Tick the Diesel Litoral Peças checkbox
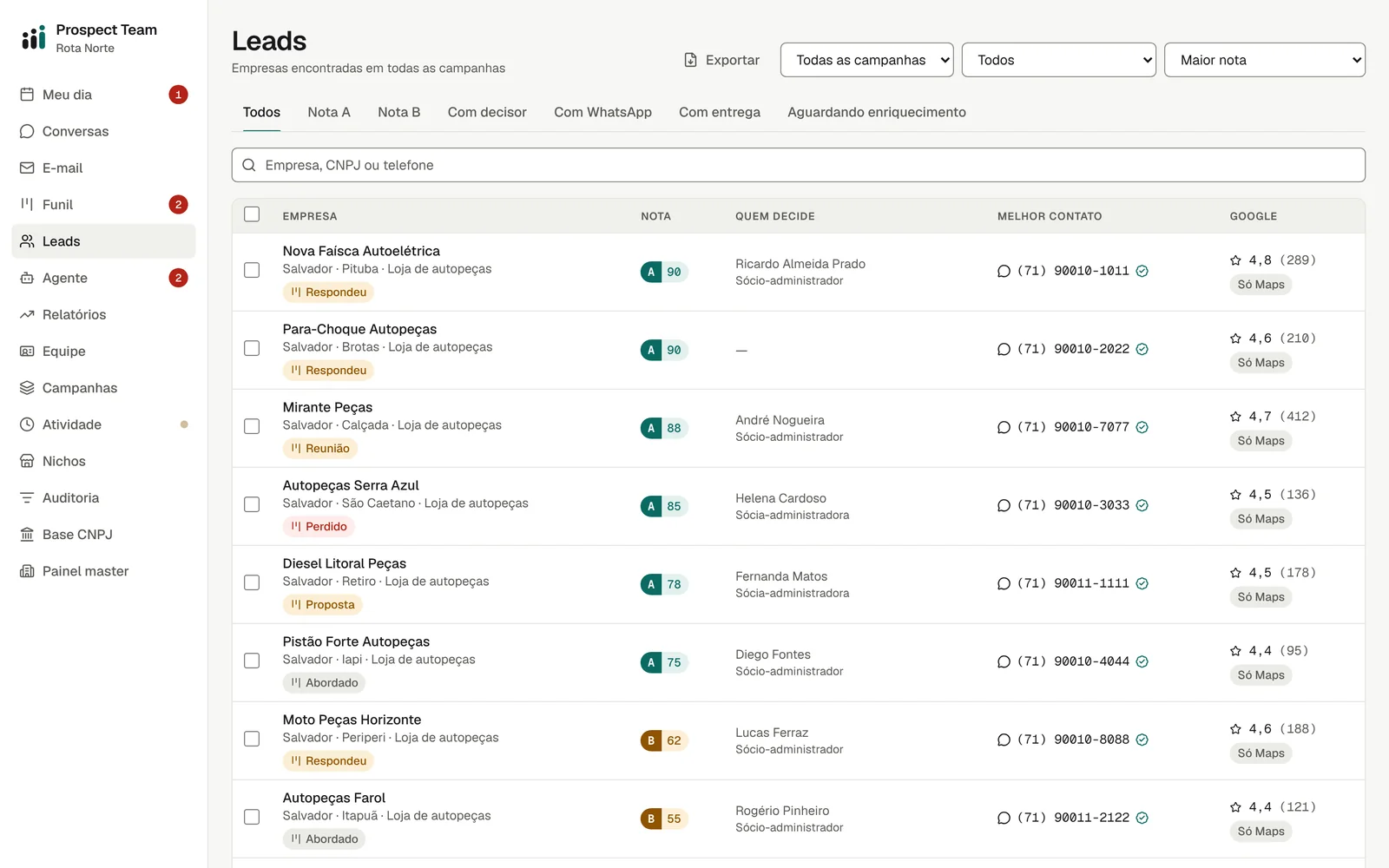This screenshot has width=1389, height=868. click(x=252, y=582)
